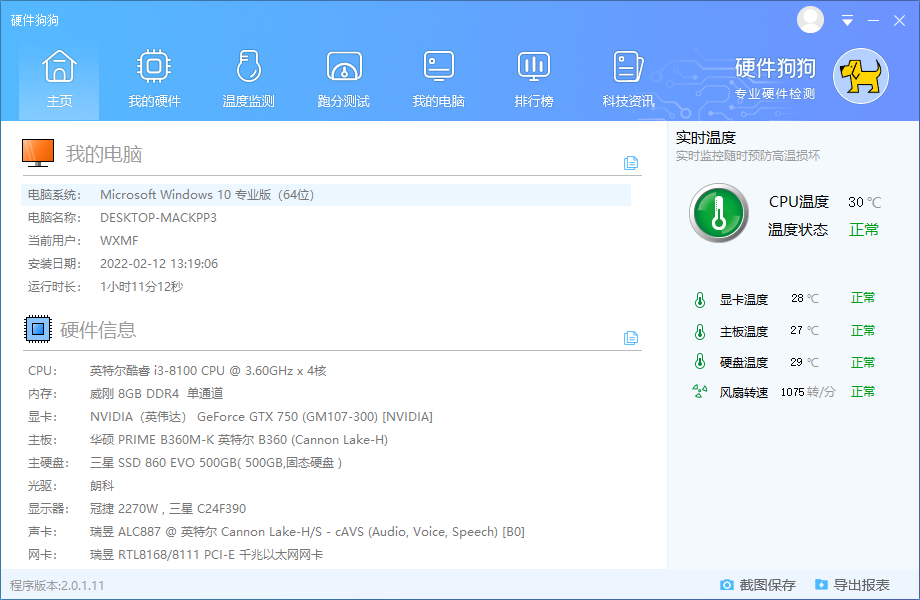Select the 华硕 PRIME B360M-K motherboard row
Image resolution: width=920 pixels, height=600 pixels.
point(208,440)
